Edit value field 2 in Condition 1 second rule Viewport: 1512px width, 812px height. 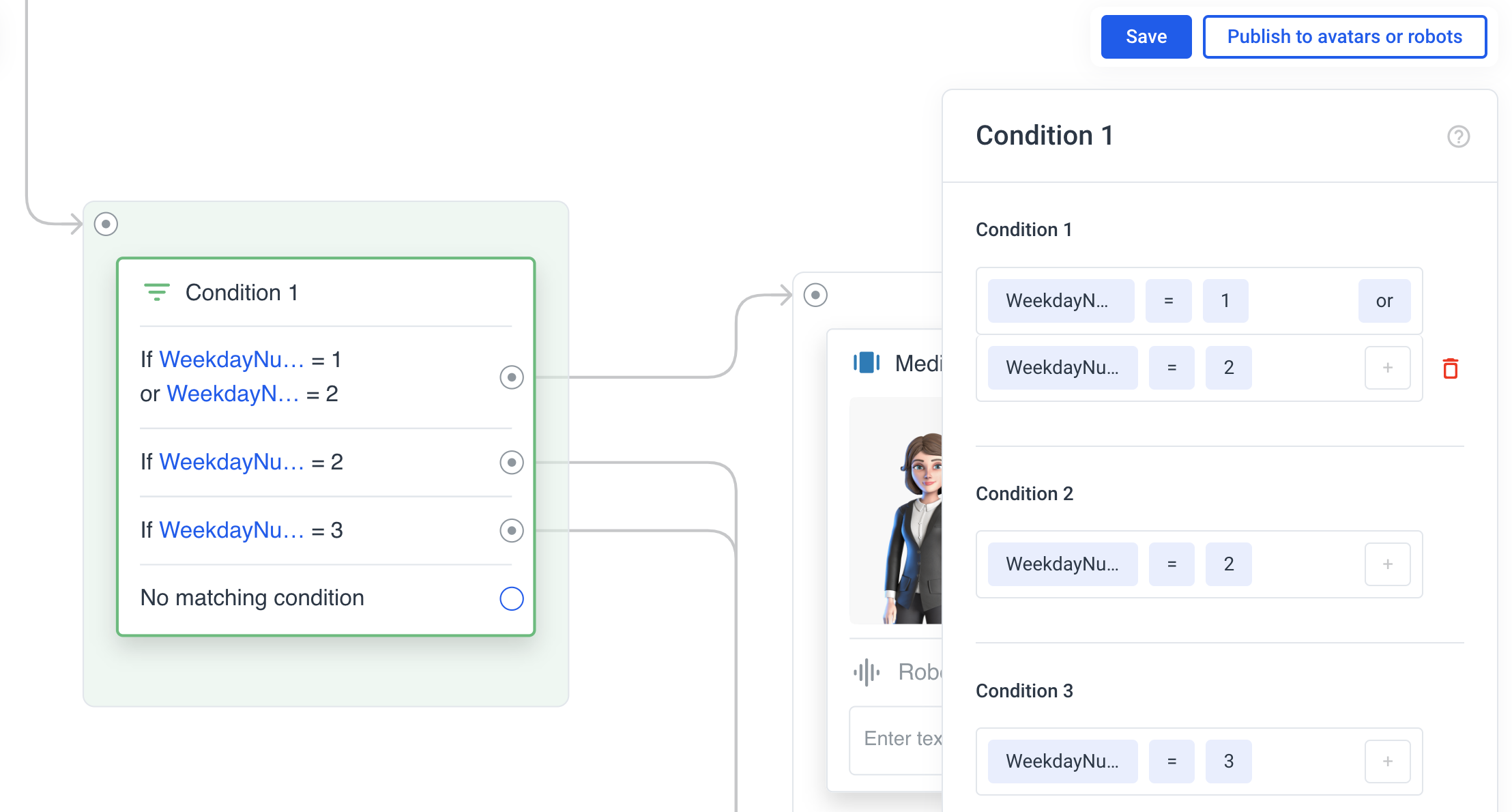point(1229,368)
